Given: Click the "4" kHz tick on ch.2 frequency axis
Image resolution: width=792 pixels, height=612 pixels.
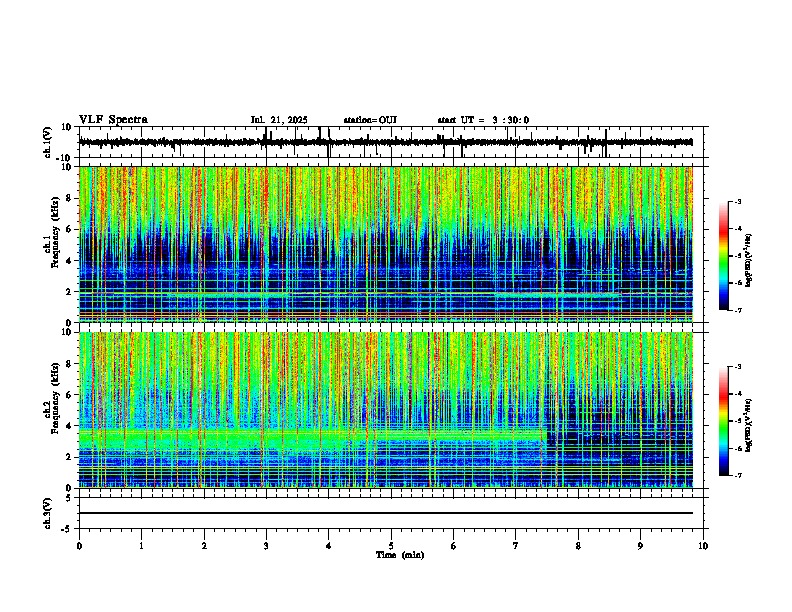Looking at the screenshot, I should pos(70,426).
